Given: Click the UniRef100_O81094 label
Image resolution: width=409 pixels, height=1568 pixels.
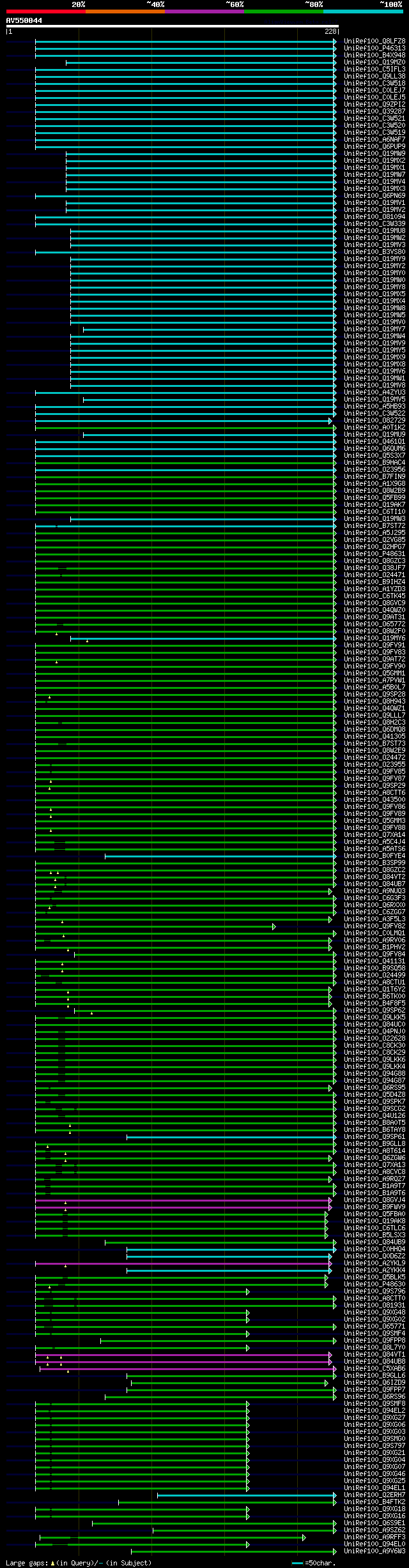Looking at the screenshot, I should click(x=374, y=217).
